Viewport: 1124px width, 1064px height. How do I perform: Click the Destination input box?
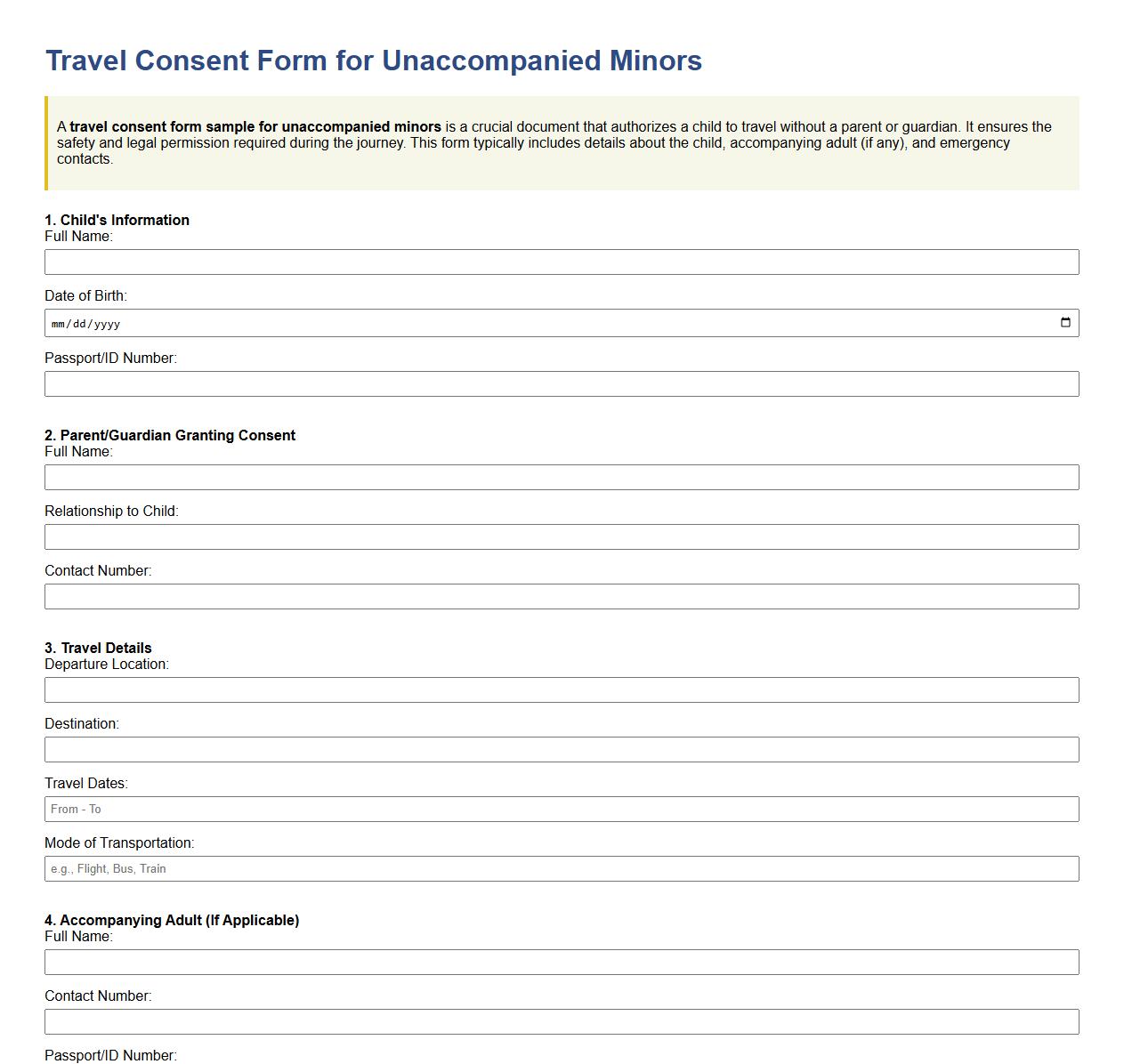(x=561, y=749)
